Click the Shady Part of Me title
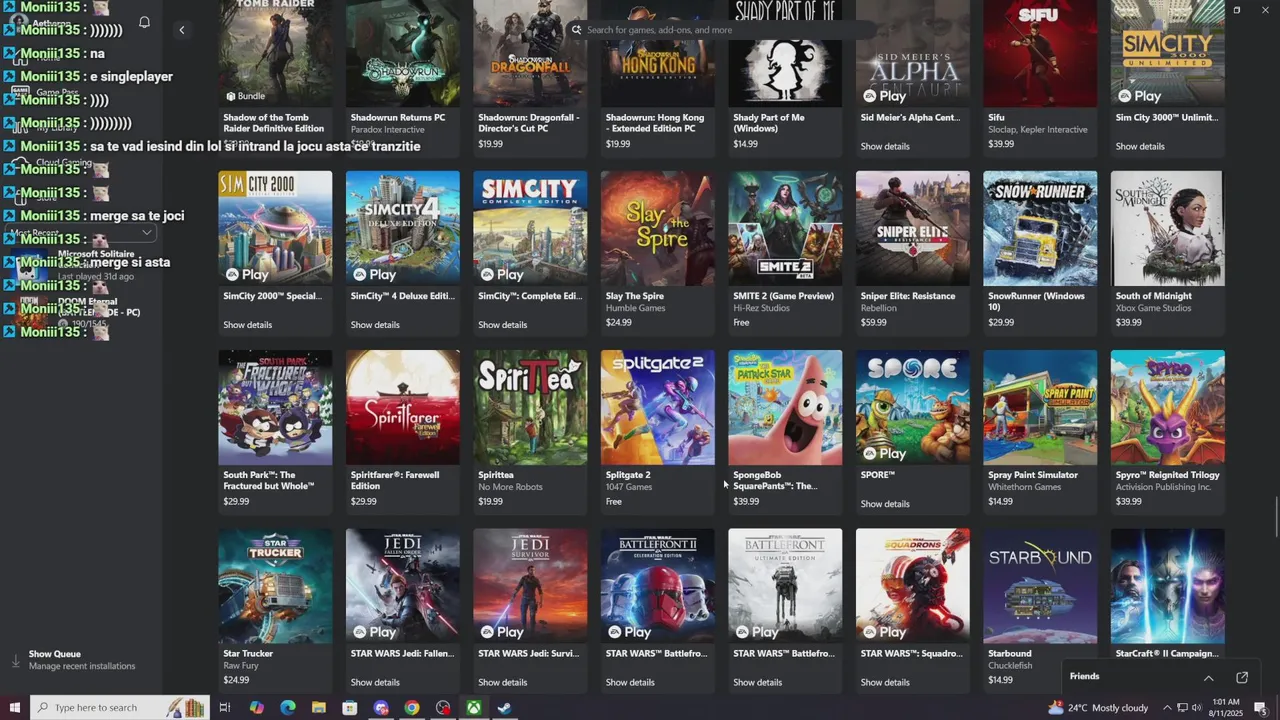Image resolution: width=1280 pixels, height=720 pixels. pyautogui.click(x=769, y=123)
